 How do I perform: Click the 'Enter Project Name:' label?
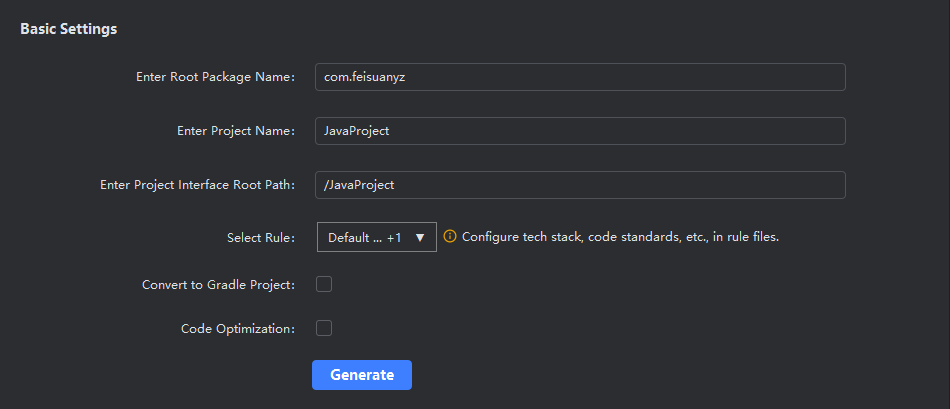tap(235, 131)
